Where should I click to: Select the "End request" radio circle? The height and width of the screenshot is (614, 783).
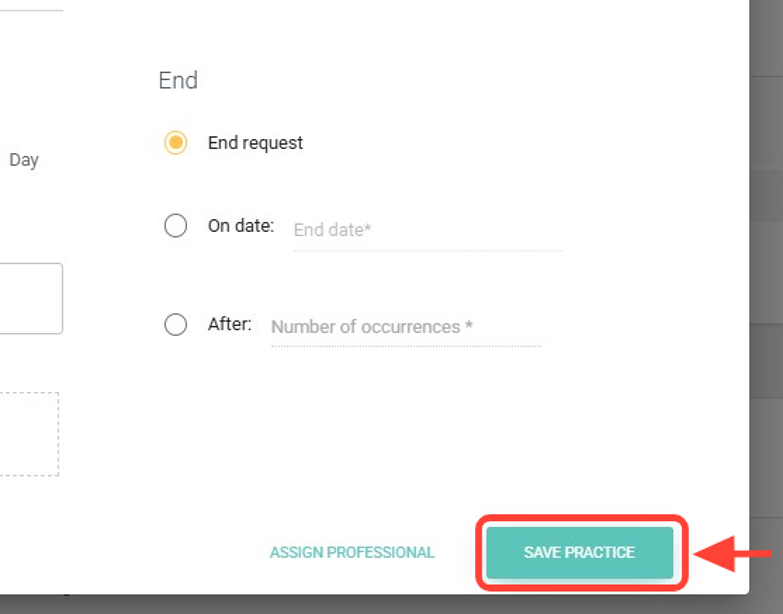(x=175, y=143)
